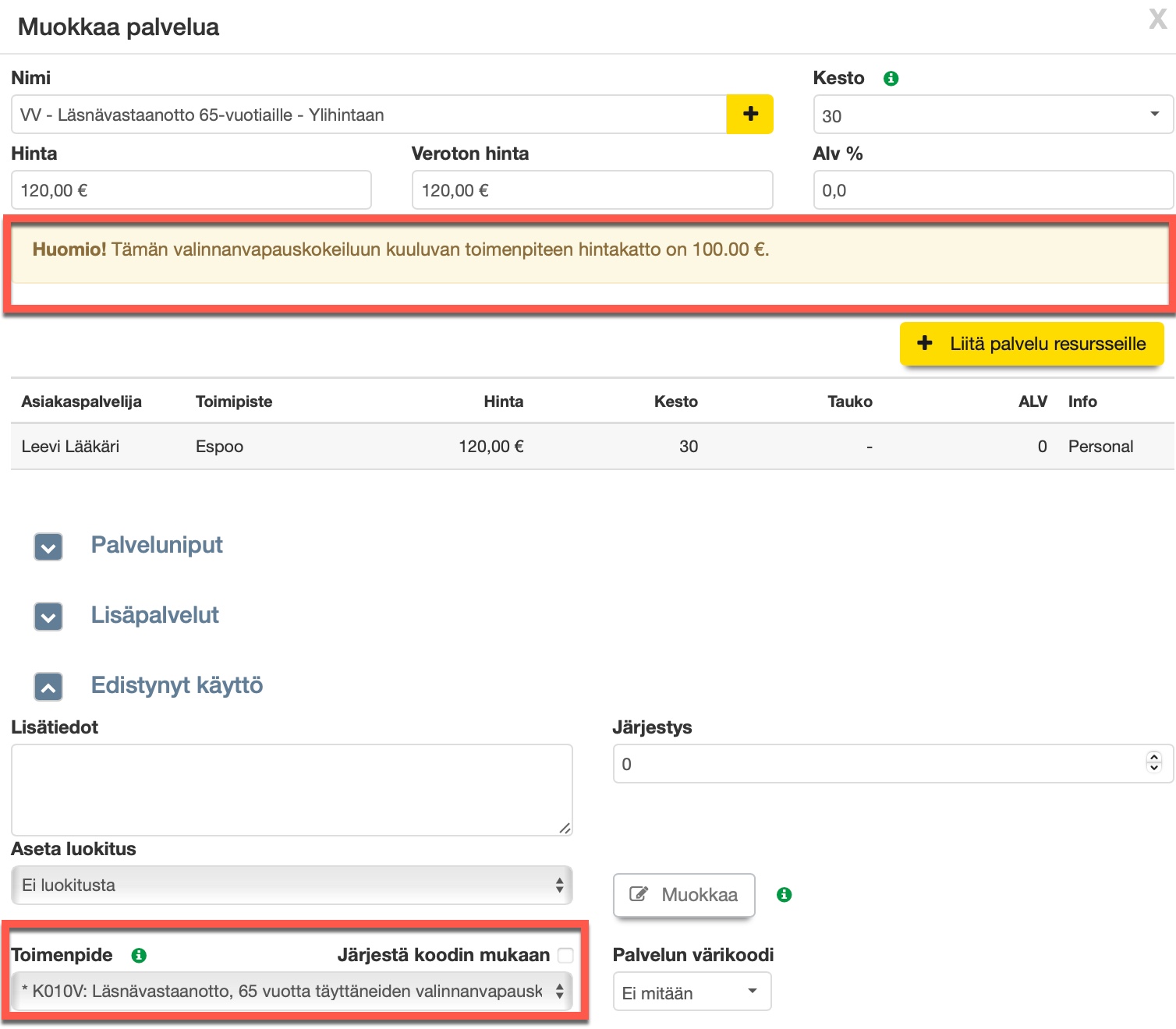Open the Aseta luokitus dropdown
Image resolution: width=1176 pixels, height=1029 pixels.
click(x=292, y=886)
